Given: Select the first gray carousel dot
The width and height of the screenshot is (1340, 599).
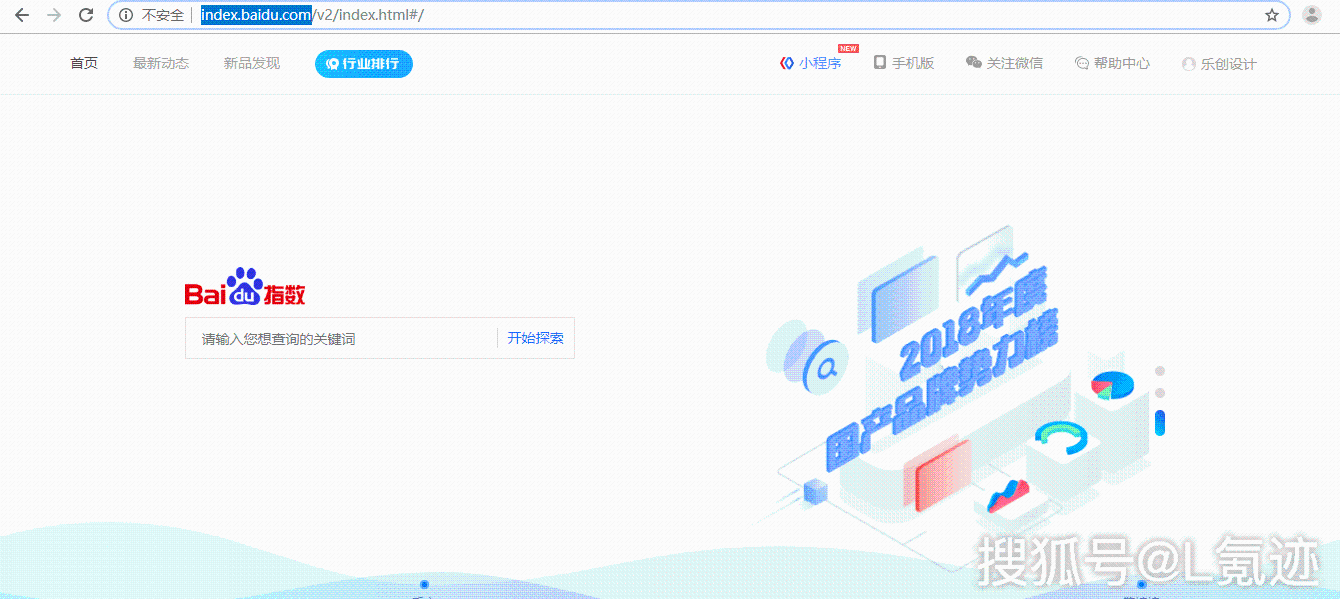Looking at the screenshot, I should 1160,371.
